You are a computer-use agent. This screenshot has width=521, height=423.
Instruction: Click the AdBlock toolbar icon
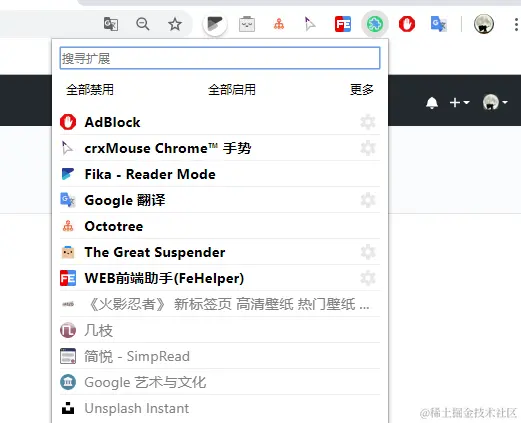pyautogui.click(x=407, y=24)
